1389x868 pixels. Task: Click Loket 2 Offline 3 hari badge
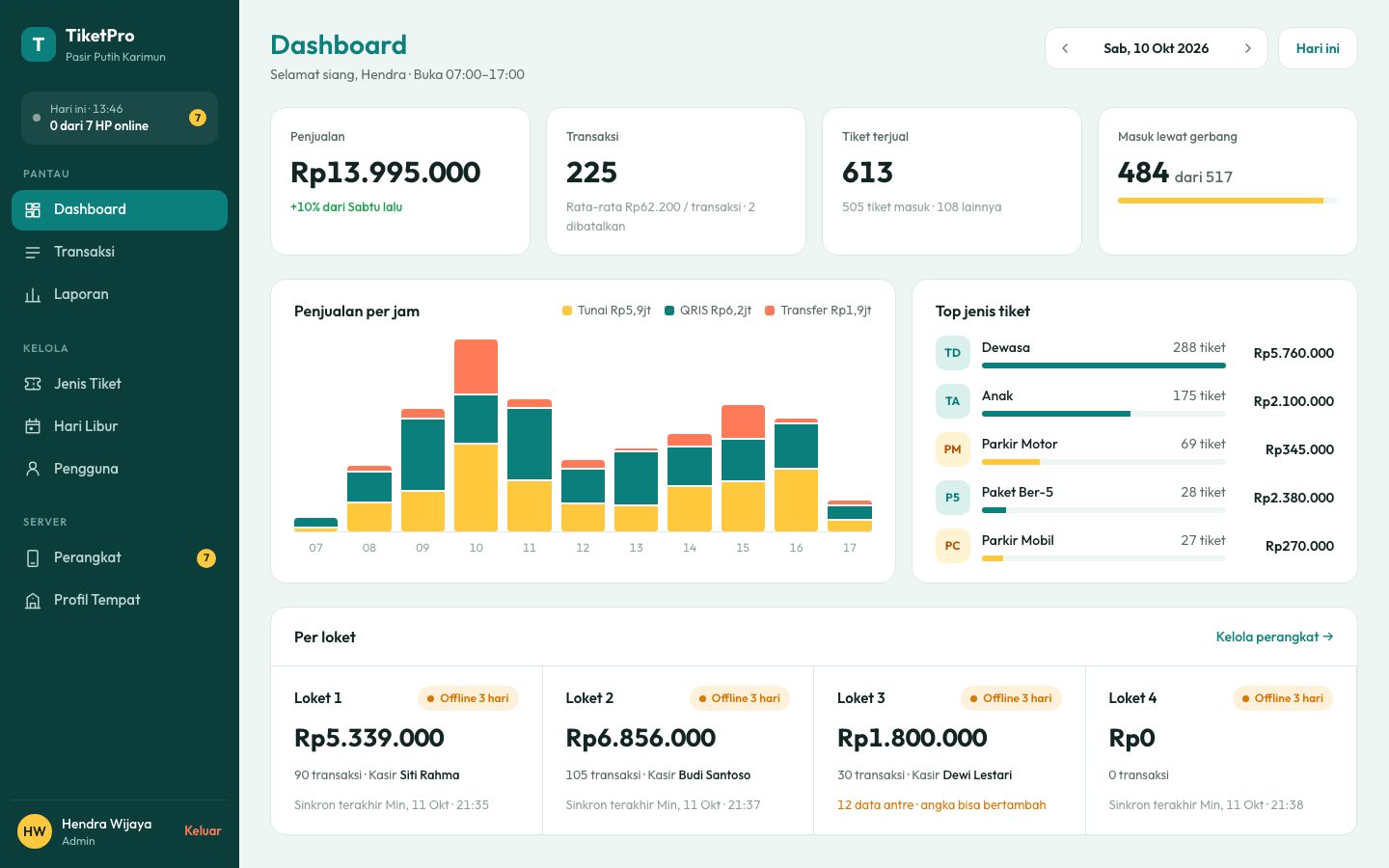pos(740,698)
